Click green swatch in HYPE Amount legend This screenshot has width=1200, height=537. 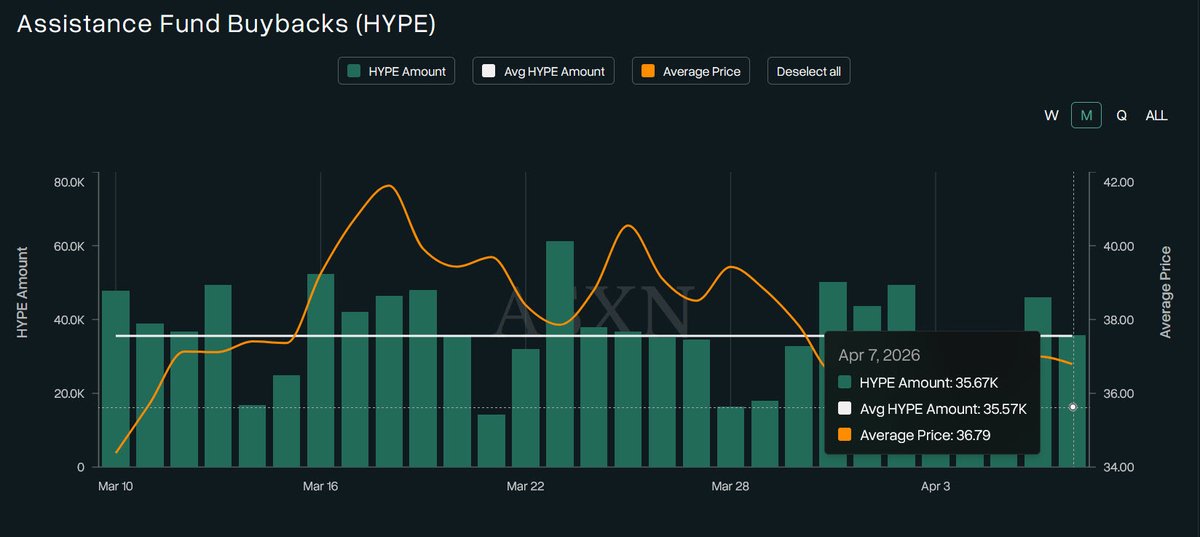tap(354, 71)
